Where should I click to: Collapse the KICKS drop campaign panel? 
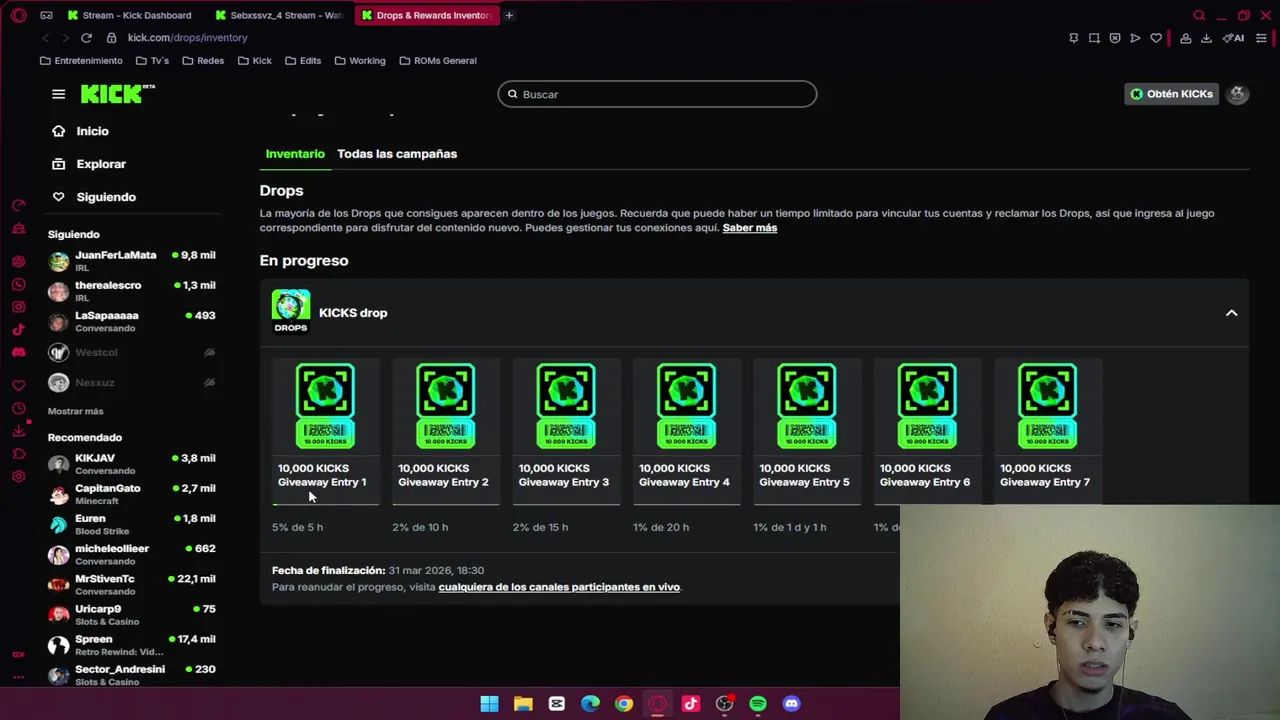[x=1231, y=313]
